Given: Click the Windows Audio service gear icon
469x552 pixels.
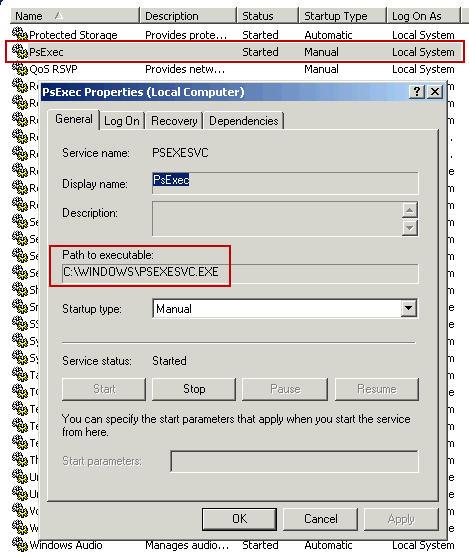Looking at the screenshot, I should pos(20,544).
